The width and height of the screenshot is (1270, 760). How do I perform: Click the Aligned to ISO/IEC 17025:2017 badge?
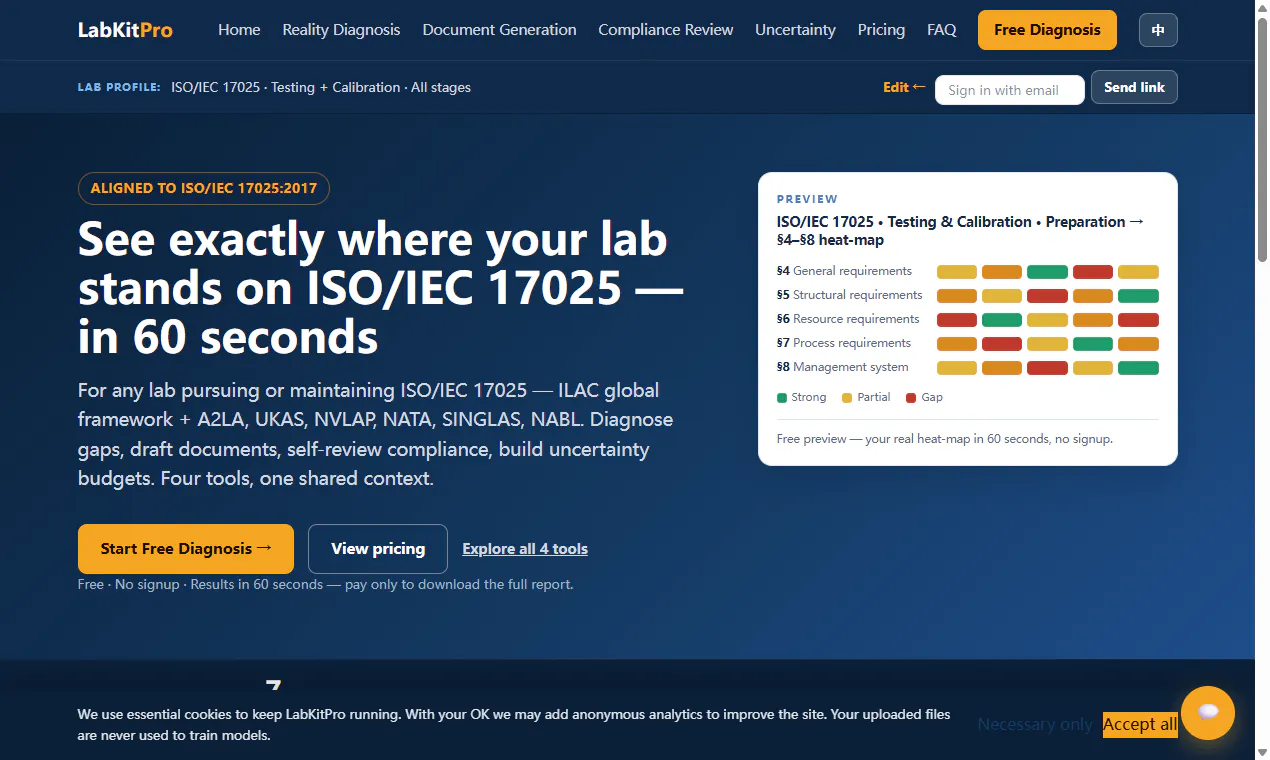204,188
